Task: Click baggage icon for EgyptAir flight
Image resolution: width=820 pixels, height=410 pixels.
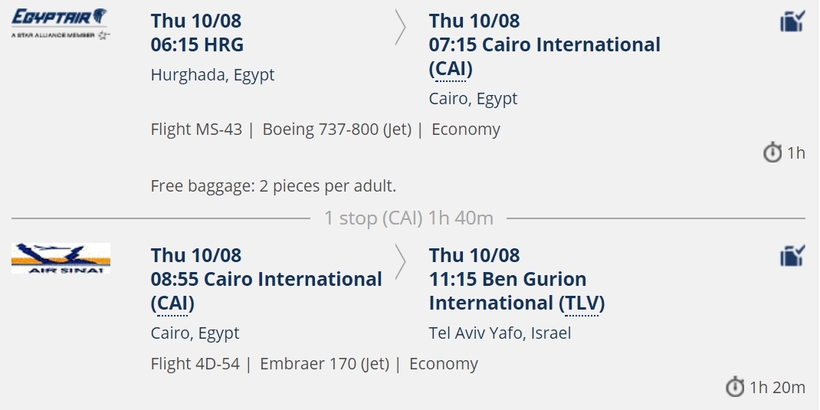Action: pyautogui.click(x=792, y=22)
